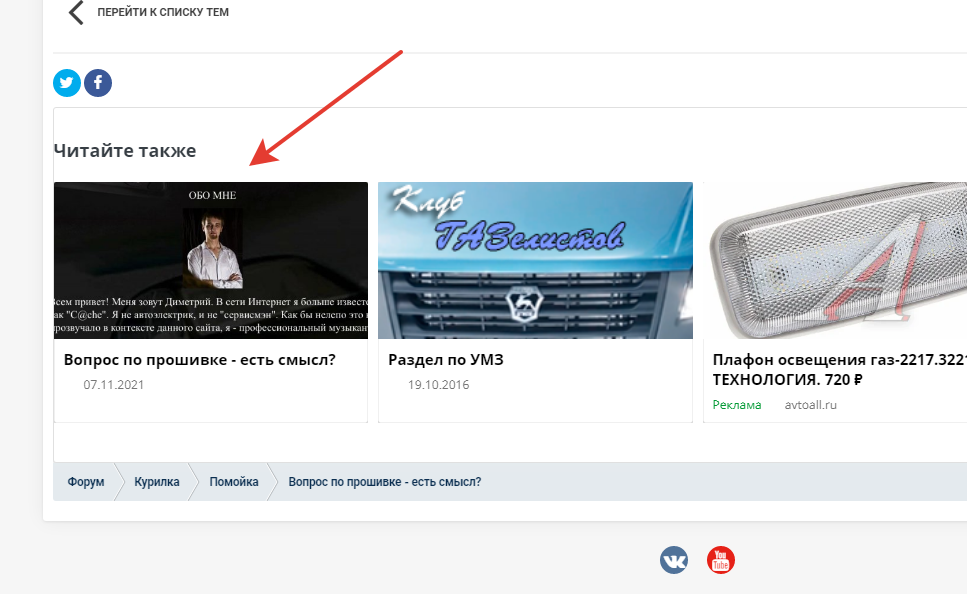The image size is (967, 594).
Task: Click the back arrow chevron icon
Action: (76, 12)
